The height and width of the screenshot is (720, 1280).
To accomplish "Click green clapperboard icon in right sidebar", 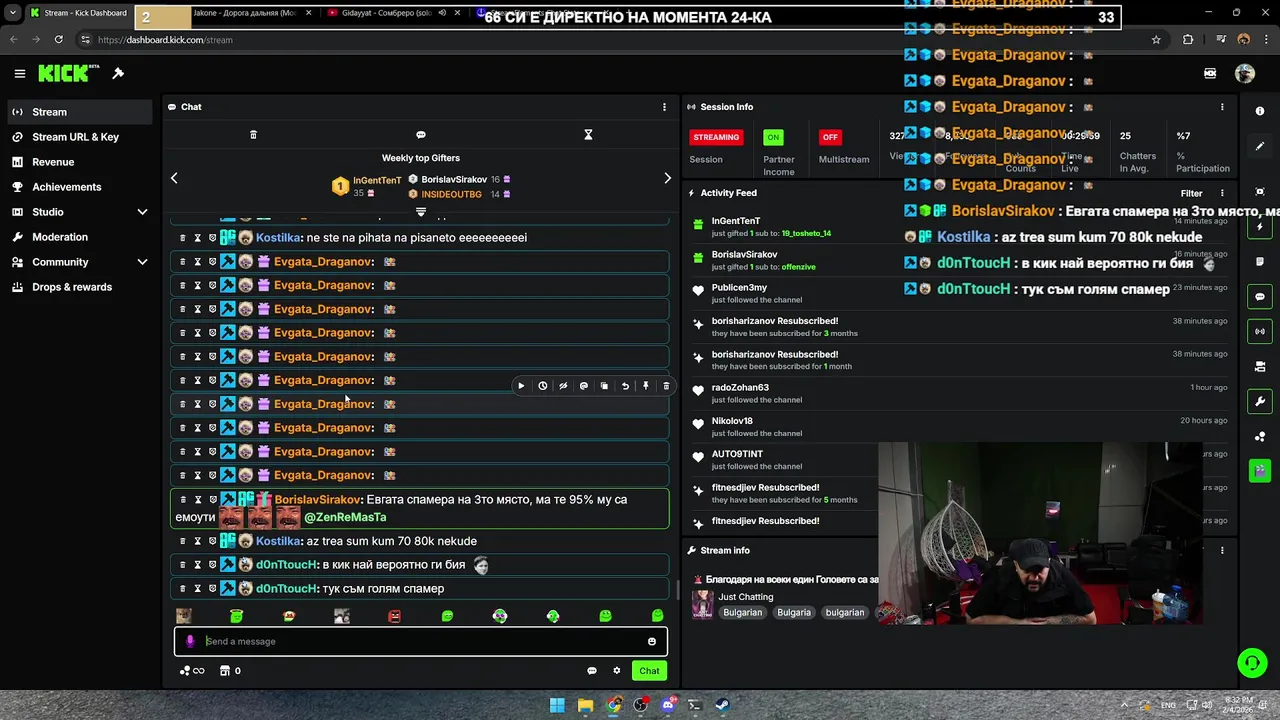I will [x=1260, y=471].
